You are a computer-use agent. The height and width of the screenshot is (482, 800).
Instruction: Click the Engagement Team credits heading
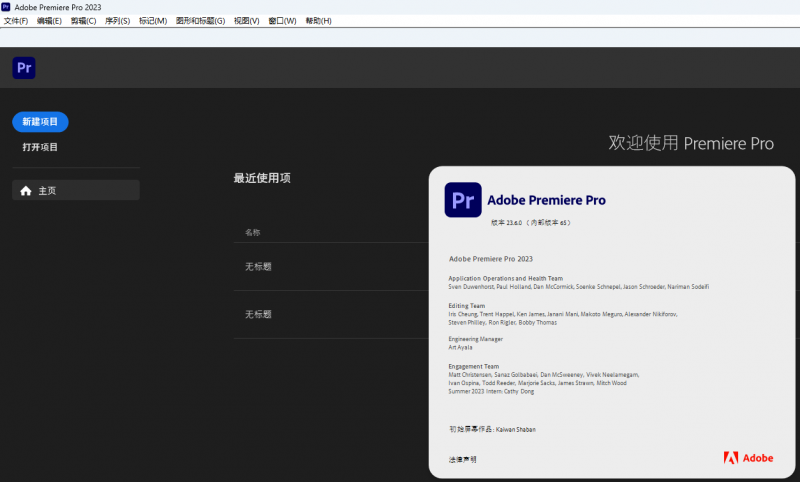[x=473, y=366]
